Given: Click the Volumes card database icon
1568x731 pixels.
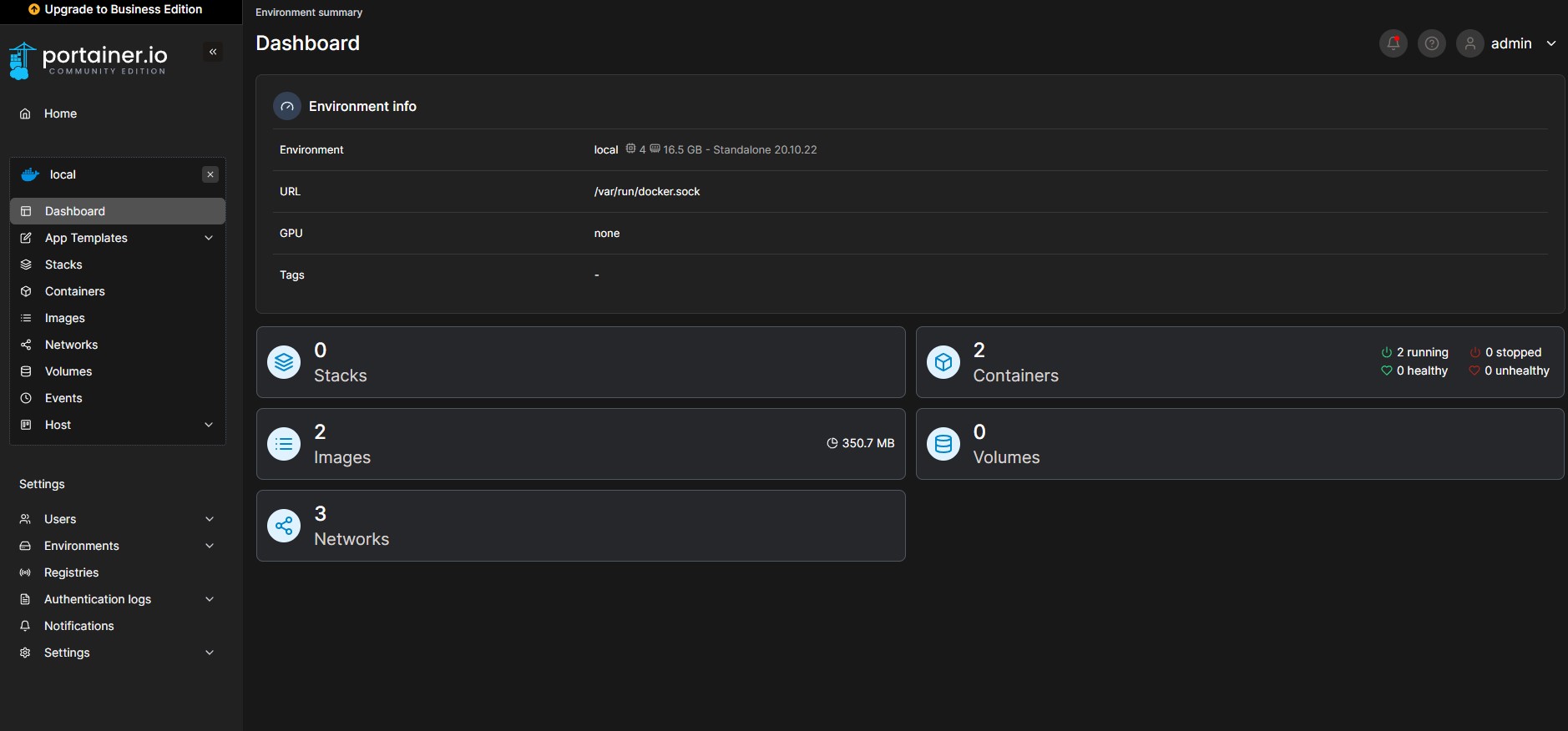Looking at the screenshot, I should (943, 444).
